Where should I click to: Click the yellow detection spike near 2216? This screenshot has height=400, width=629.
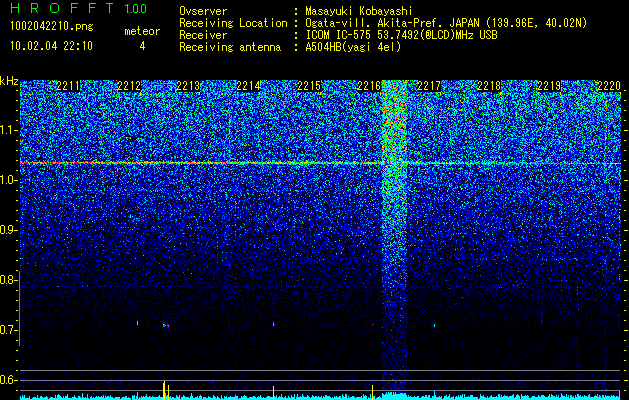pos(372,392)
